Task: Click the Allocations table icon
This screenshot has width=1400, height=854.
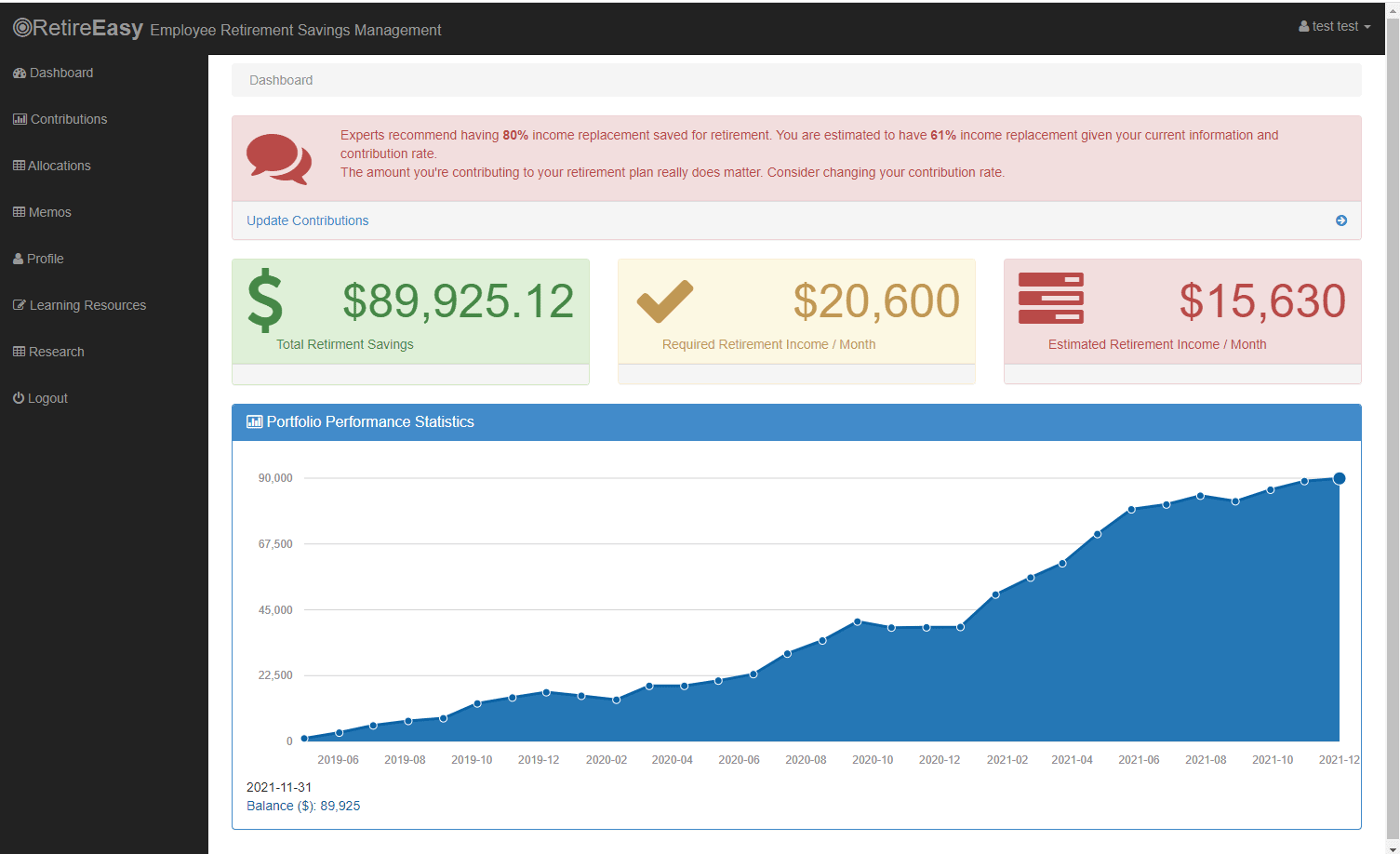Action: click(x=19, y=166)
